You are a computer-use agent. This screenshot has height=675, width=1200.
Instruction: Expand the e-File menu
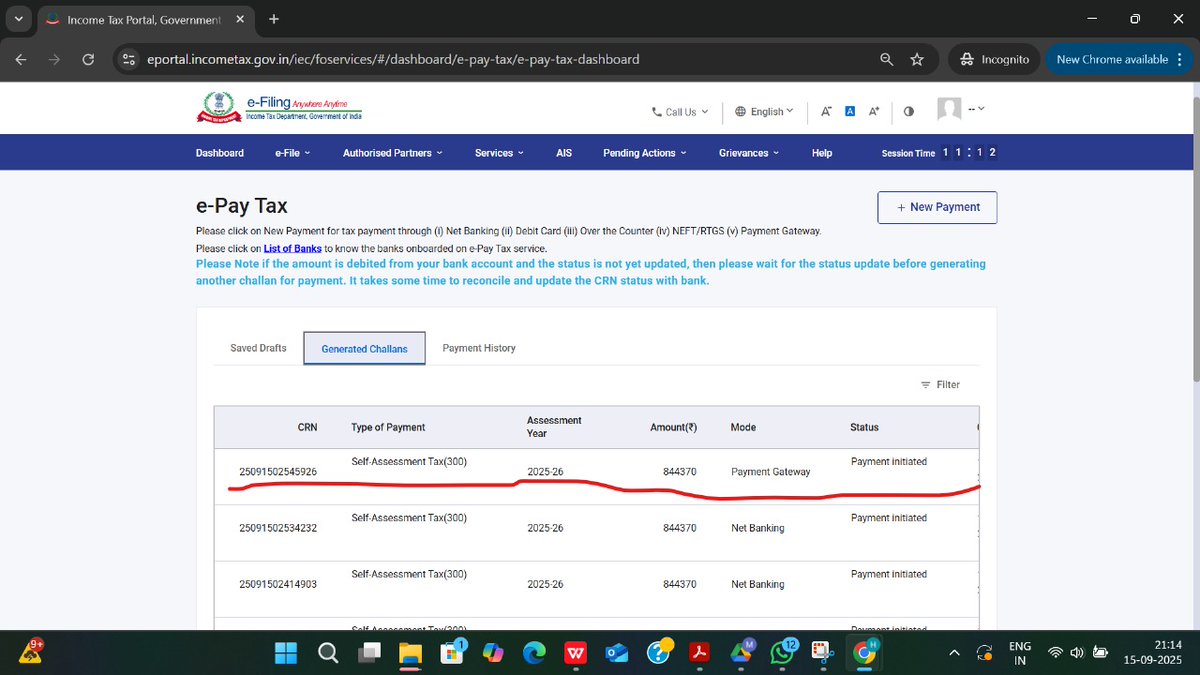click(x=293, y=153)
